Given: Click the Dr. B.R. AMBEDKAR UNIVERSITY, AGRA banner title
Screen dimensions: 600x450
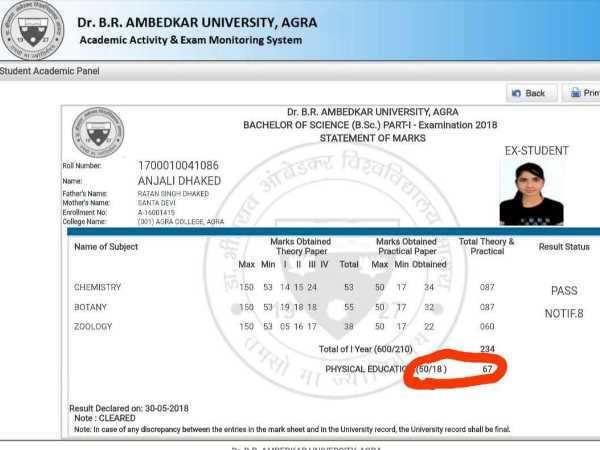Looking at the screenshot, I should click(x=197, y=23).
